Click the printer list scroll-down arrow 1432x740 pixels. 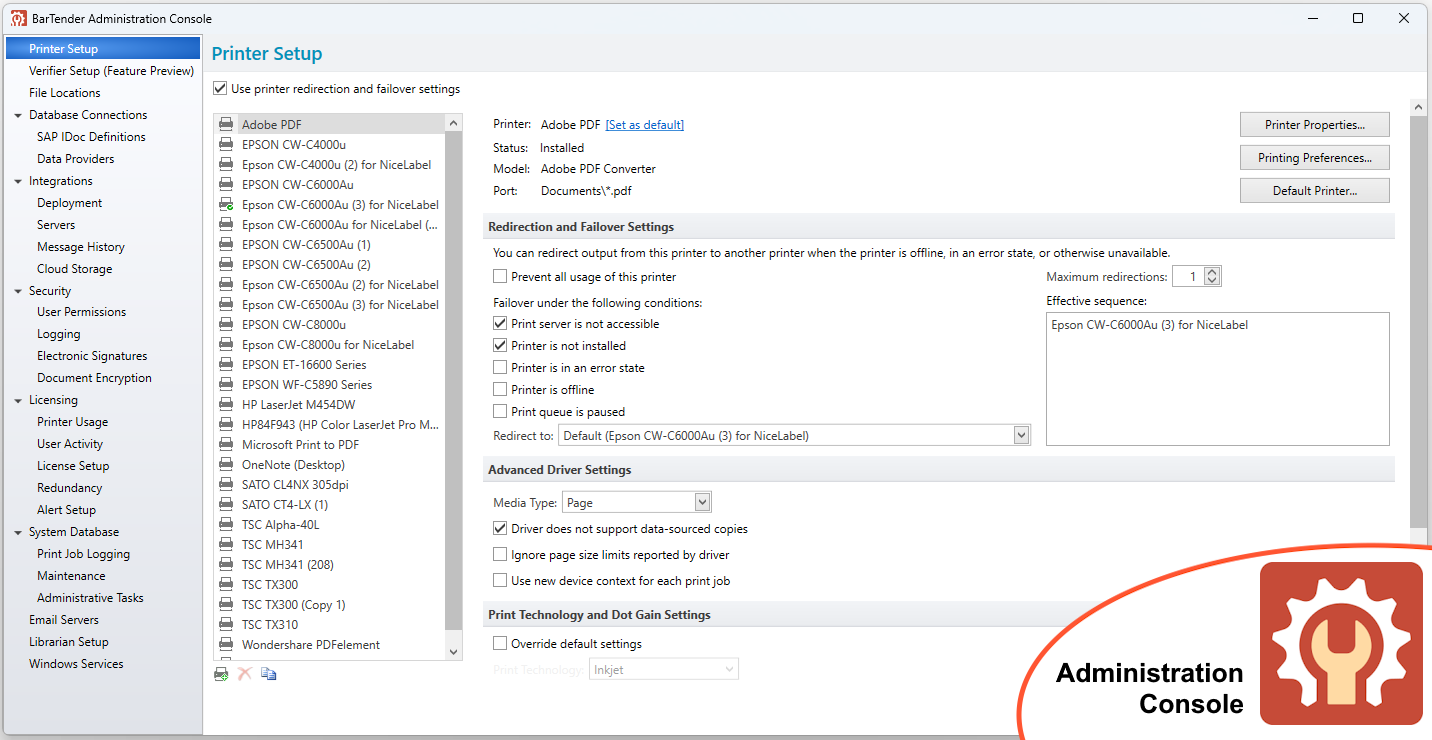click(x=453, y=651)
